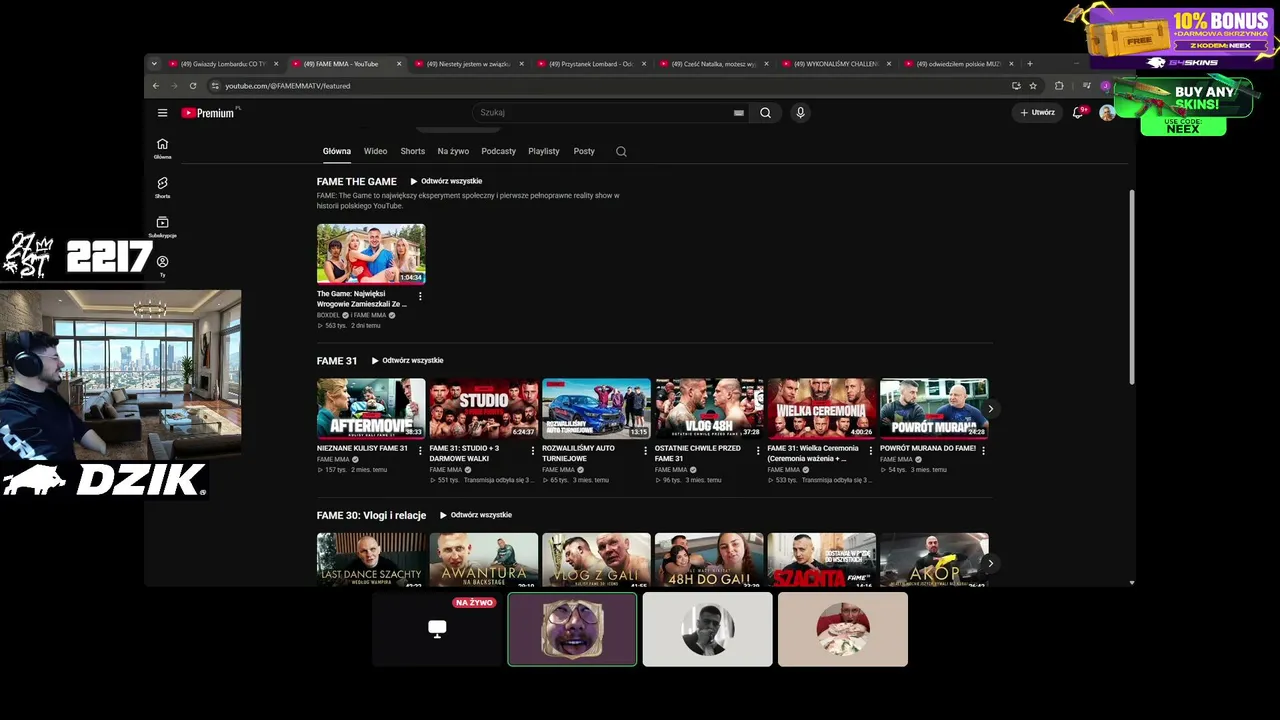Open a new browser tab
The image size is (1280, 720).
(x=1030, y=64)
